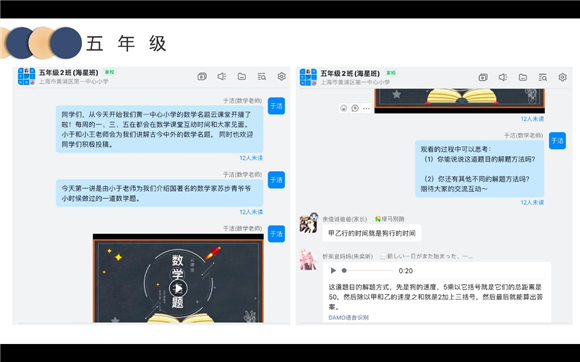Open 12人未读 under the 同学们 announcement message
This screenshot has height=362, width=580.
click(251, 158)
